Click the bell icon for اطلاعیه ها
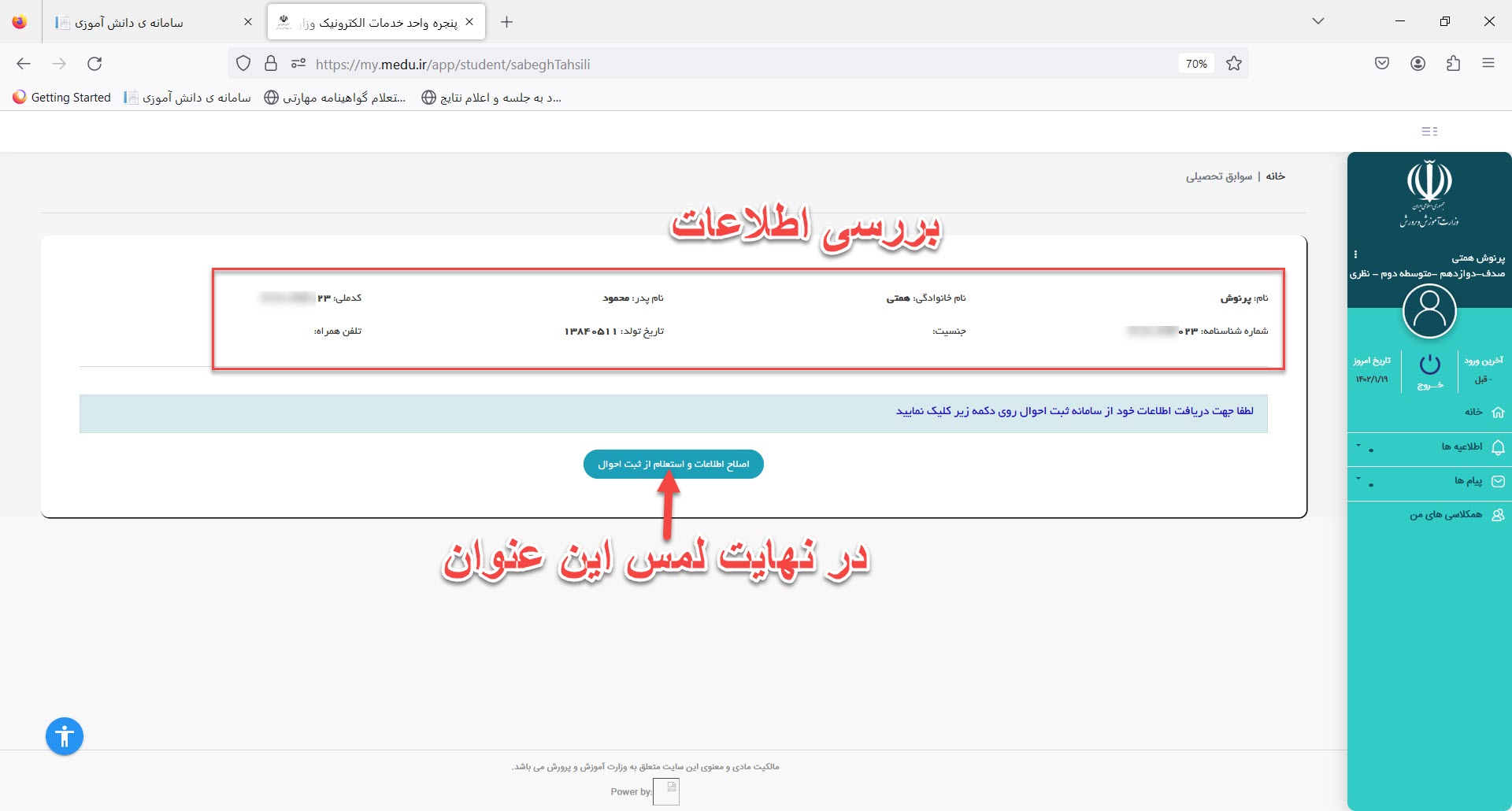The width and height of the screenshot is (1512, 811). pos(1498,447)
